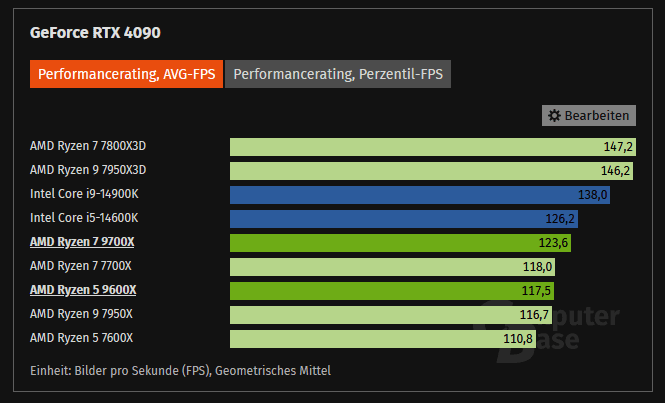This screenshot has height=403, width=665.
Task: Switch to Performancerating, AVG-FPS tab
Action: (126, 74)
